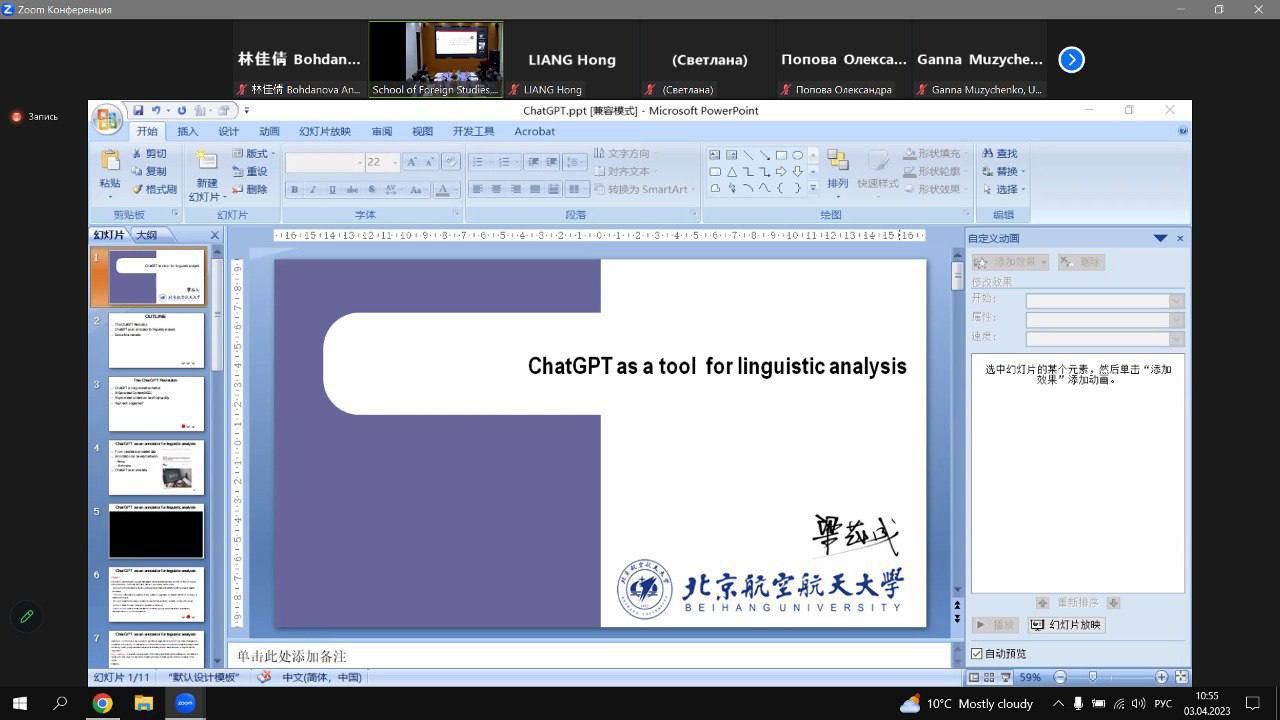
Task: Zoom out with minus button
Action: (x=1060, y=677)
